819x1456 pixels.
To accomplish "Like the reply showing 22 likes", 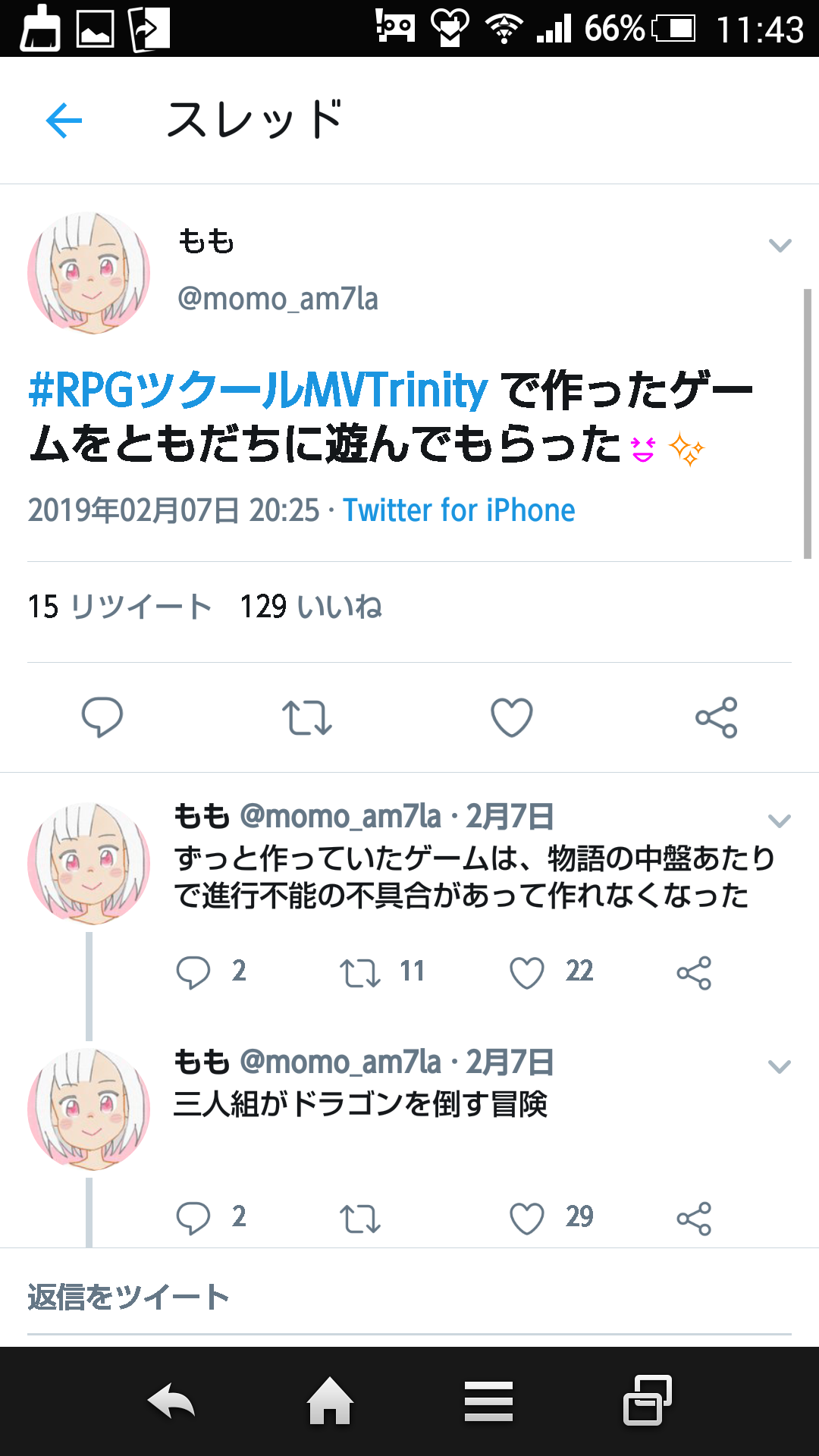I will pyautogui.click(x=527, y=973).
